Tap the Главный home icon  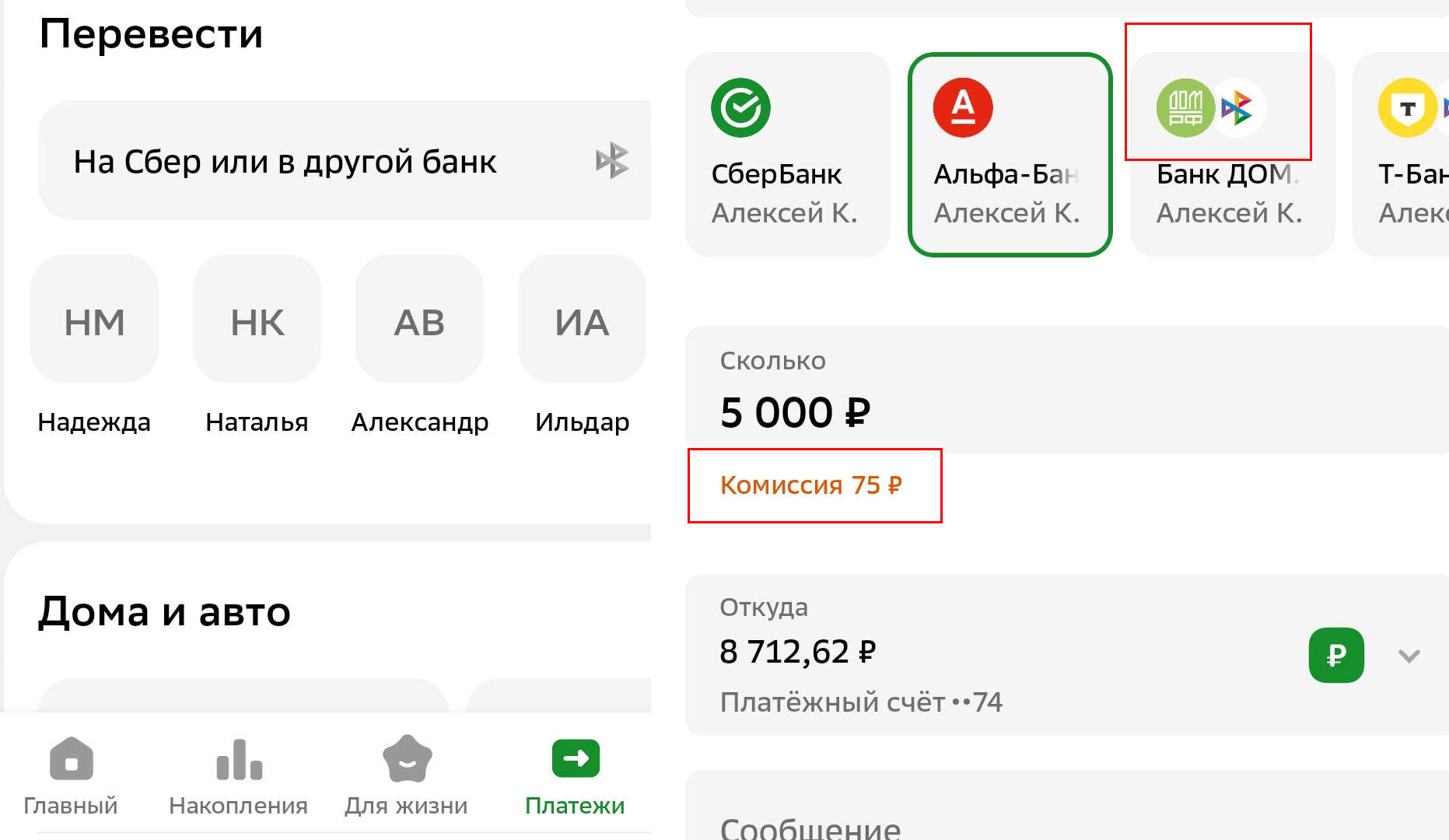71,759
